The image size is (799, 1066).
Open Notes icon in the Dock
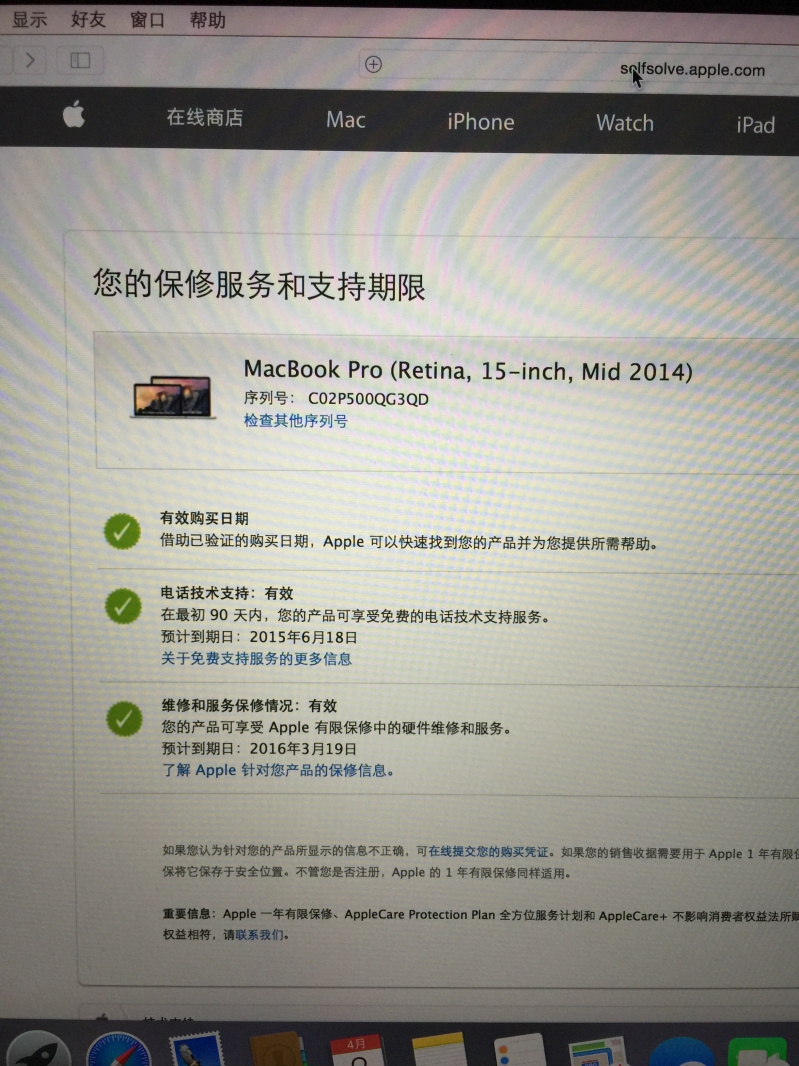tap(439, 1050)
